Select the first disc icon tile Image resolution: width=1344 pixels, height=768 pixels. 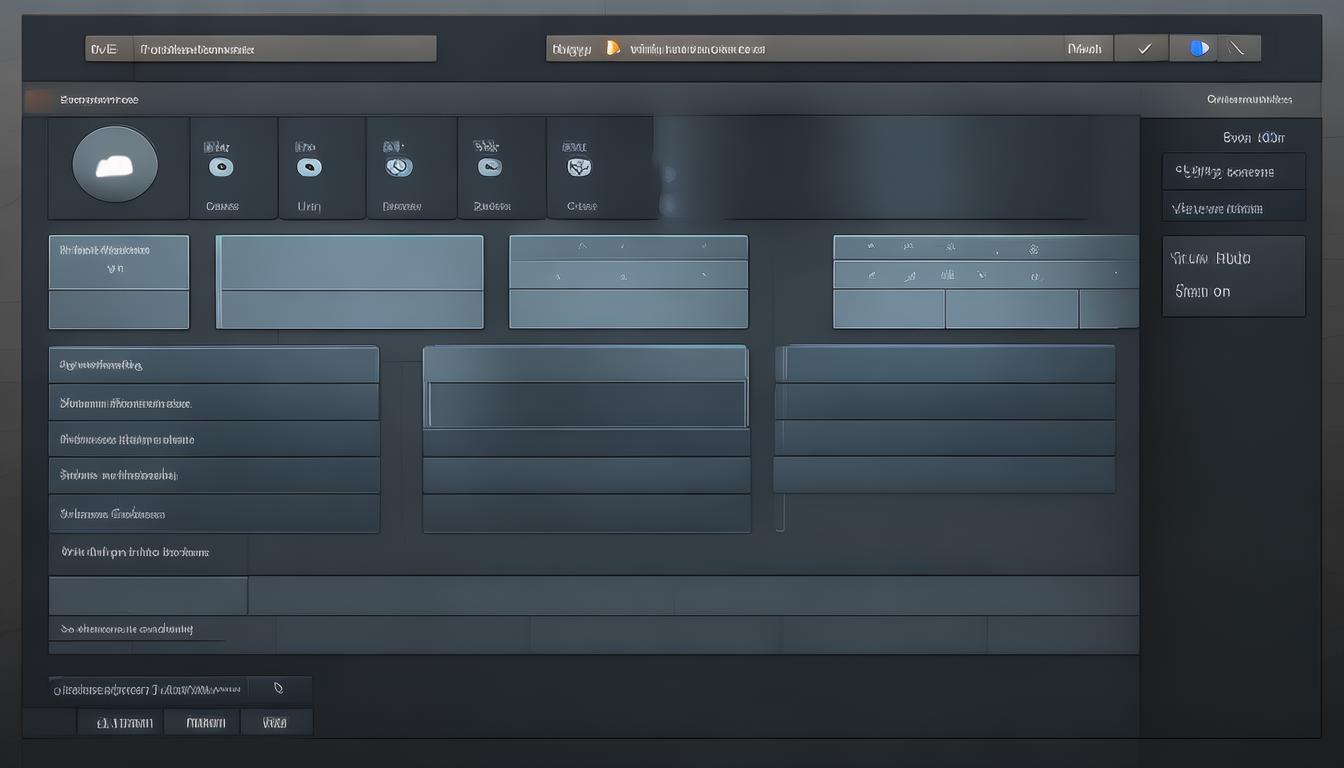coord(221,168)
